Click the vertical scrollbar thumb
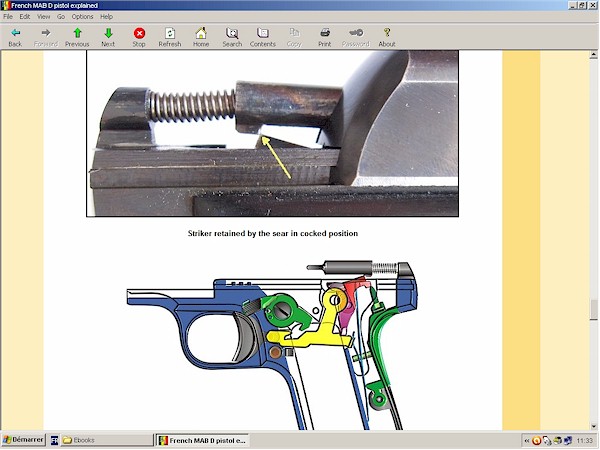 [593, 309]
